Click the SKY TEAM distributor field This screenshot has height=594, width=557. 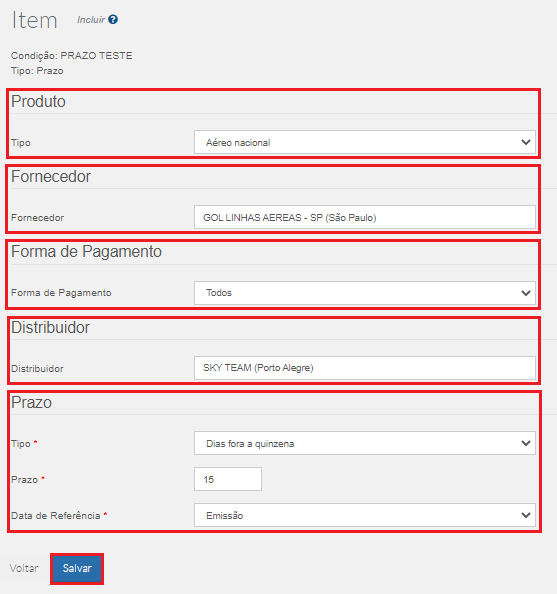click(x=365, y=368)
